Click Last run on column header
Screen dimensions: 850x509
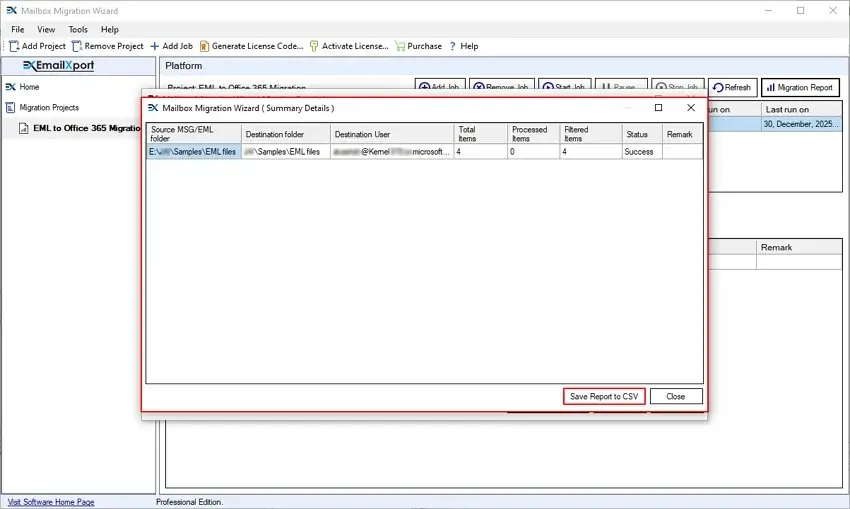click(801, 109)
